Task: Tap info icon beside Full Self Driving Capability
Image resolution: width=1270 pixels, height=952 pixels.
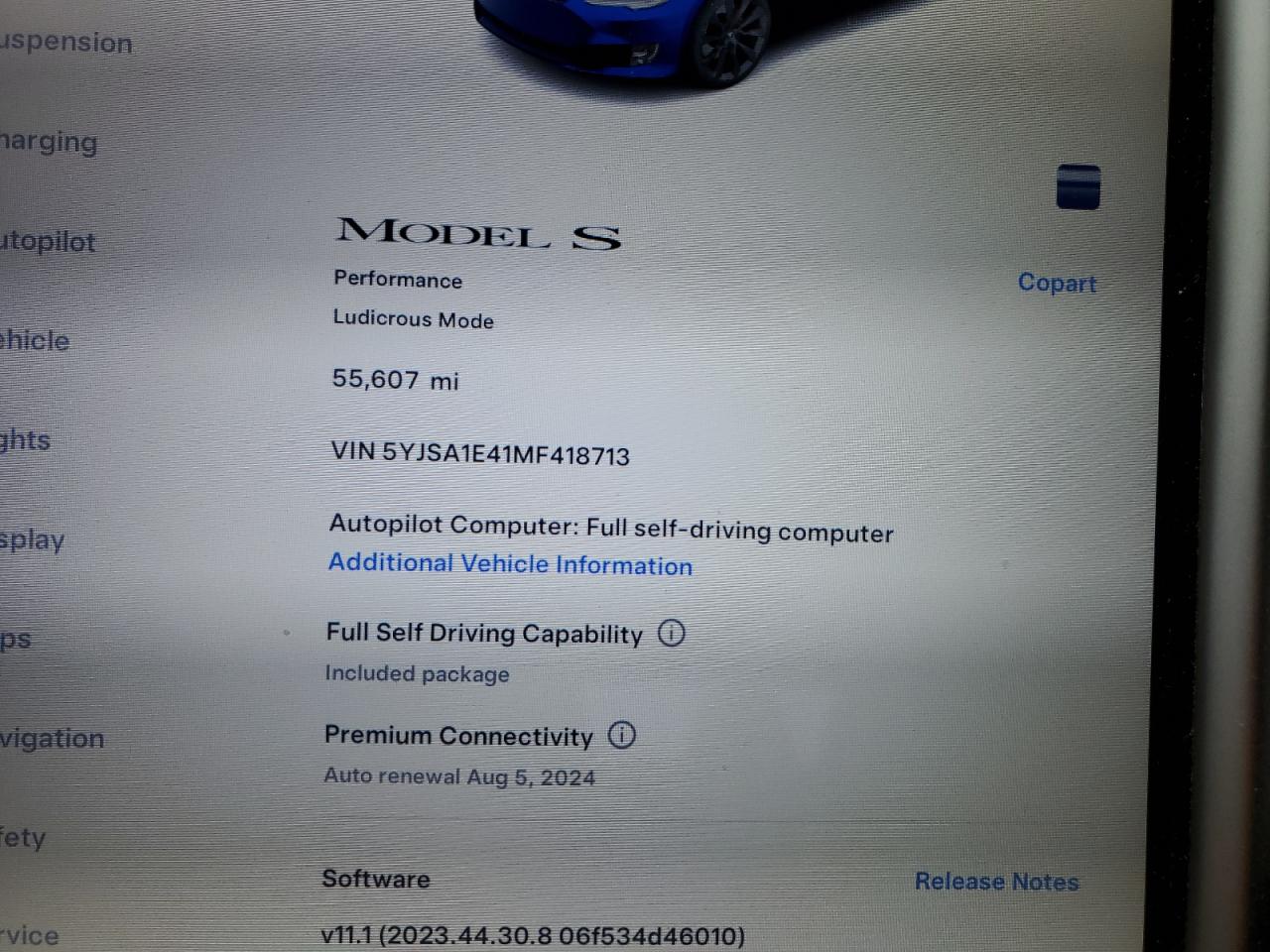Action: 672,633
